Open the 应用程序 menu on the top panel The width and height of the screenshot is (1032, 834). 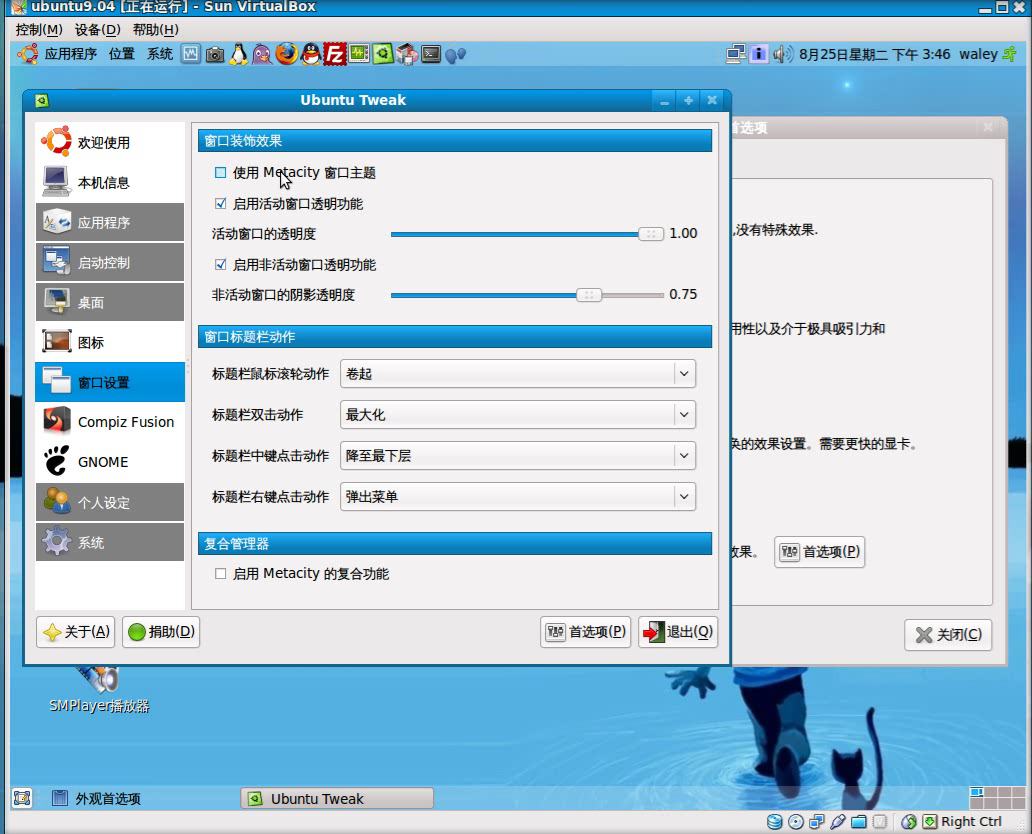70,54
